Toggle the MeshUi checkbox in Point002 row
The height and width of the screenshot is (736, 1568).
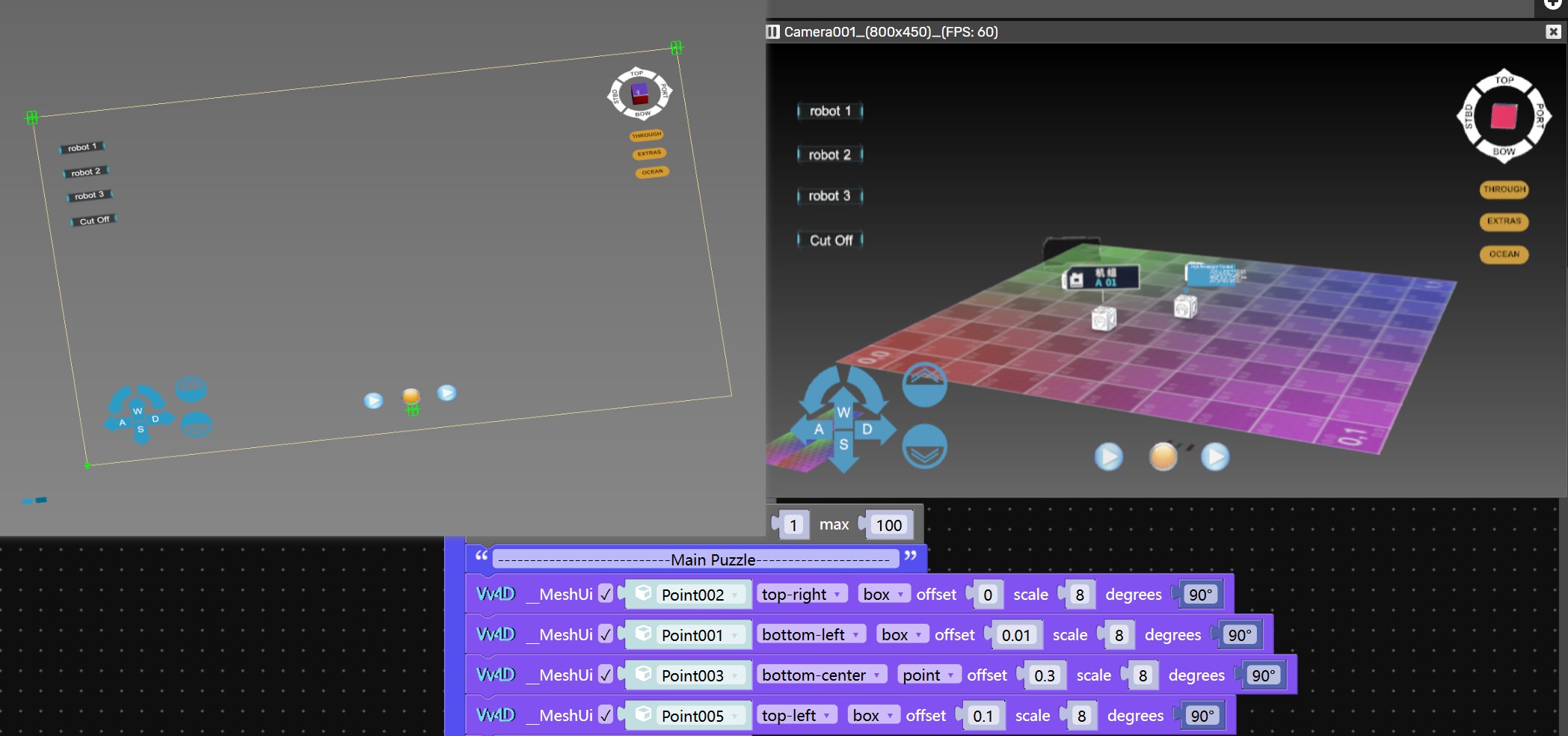[606, 594]
